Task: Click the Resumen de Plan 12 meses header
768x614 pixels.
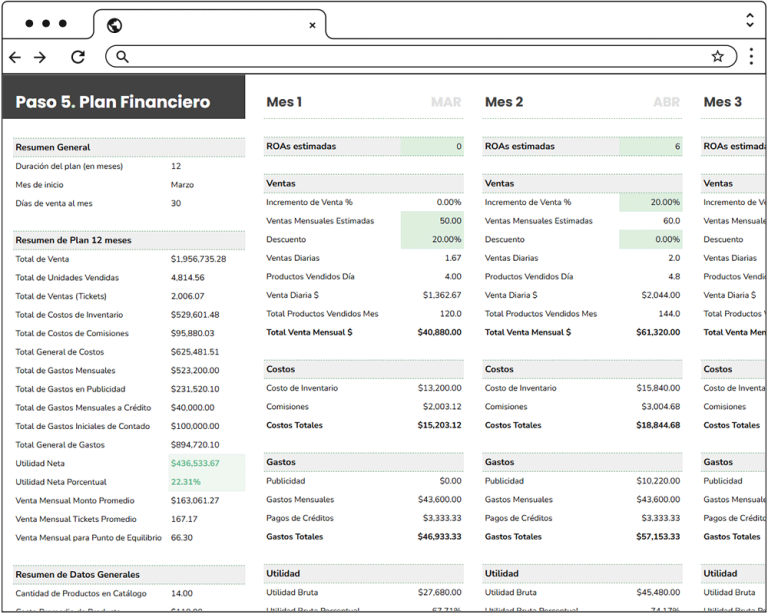Action: pyautogui.click(x=73, y=241)
